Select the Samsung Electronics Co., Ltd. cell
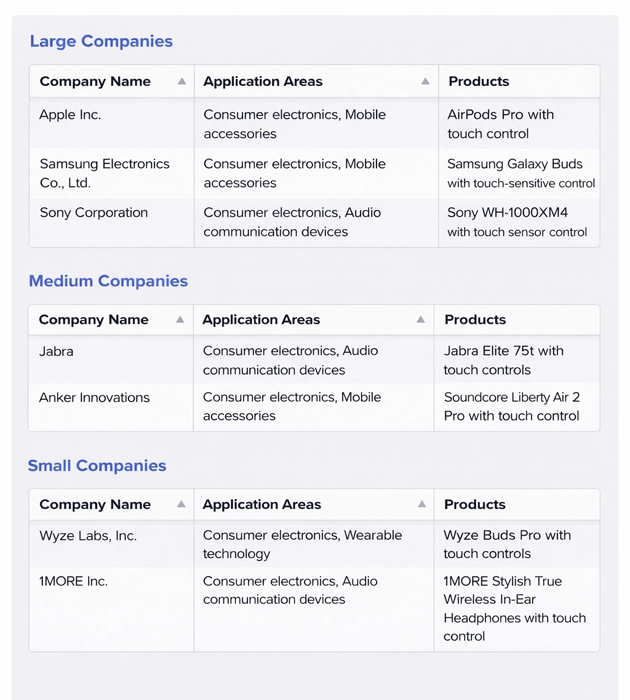 105,173
